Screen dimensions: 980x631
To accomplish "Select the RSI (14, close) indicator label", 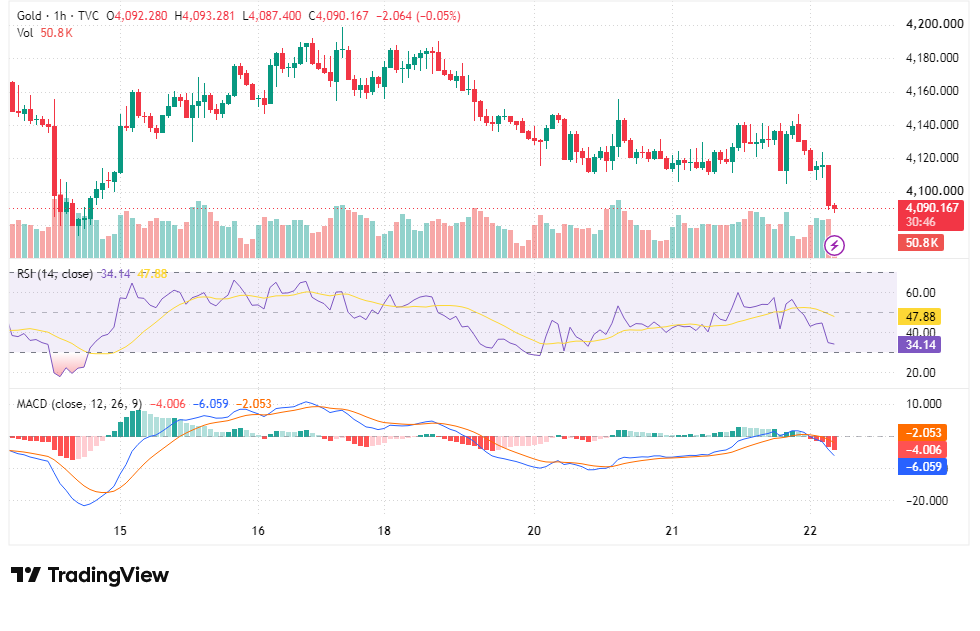I will click(x=55, y=274).
